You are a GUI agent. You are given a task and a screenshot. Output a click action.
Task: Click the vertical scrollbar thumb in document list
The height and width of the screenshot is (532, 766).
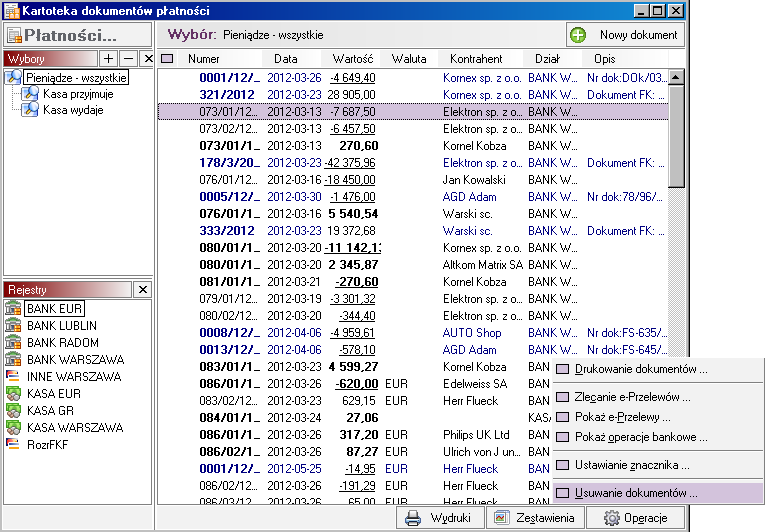click(676, 136)
